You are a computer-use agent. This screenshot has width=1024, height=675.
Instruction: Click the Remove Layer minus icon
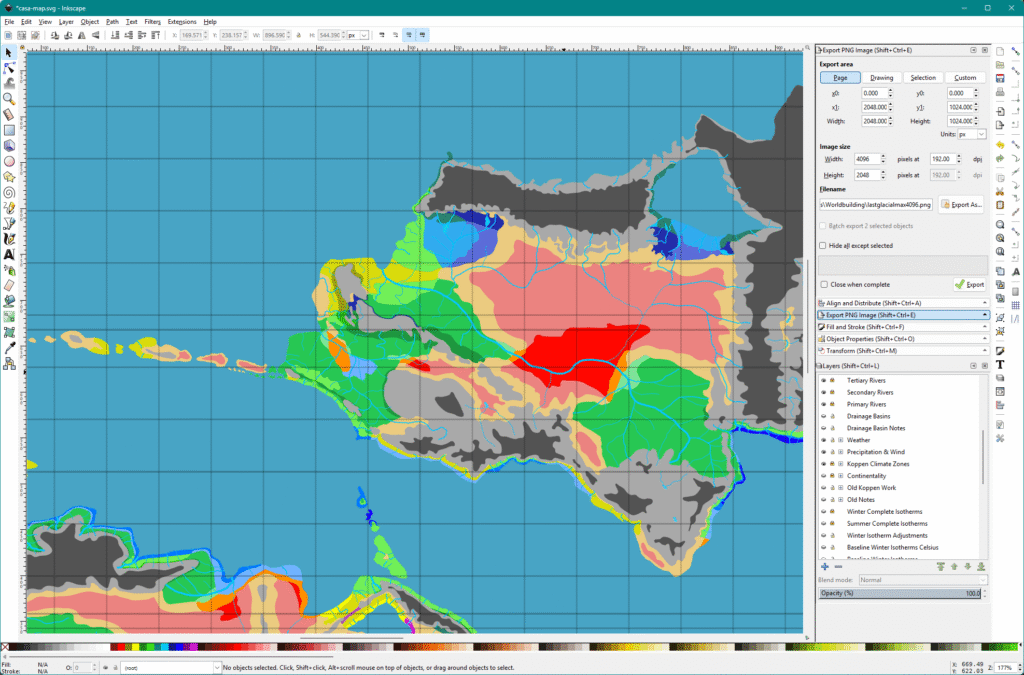coord(839,567)
